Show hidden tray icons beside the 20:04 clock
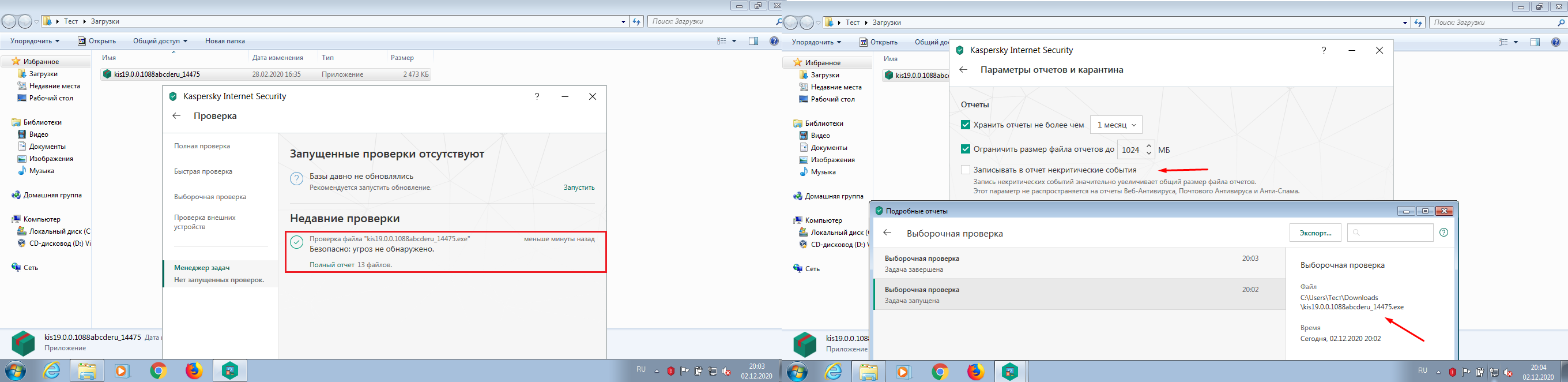Viewport: 1568px width, 382px height. (1438, 371)
